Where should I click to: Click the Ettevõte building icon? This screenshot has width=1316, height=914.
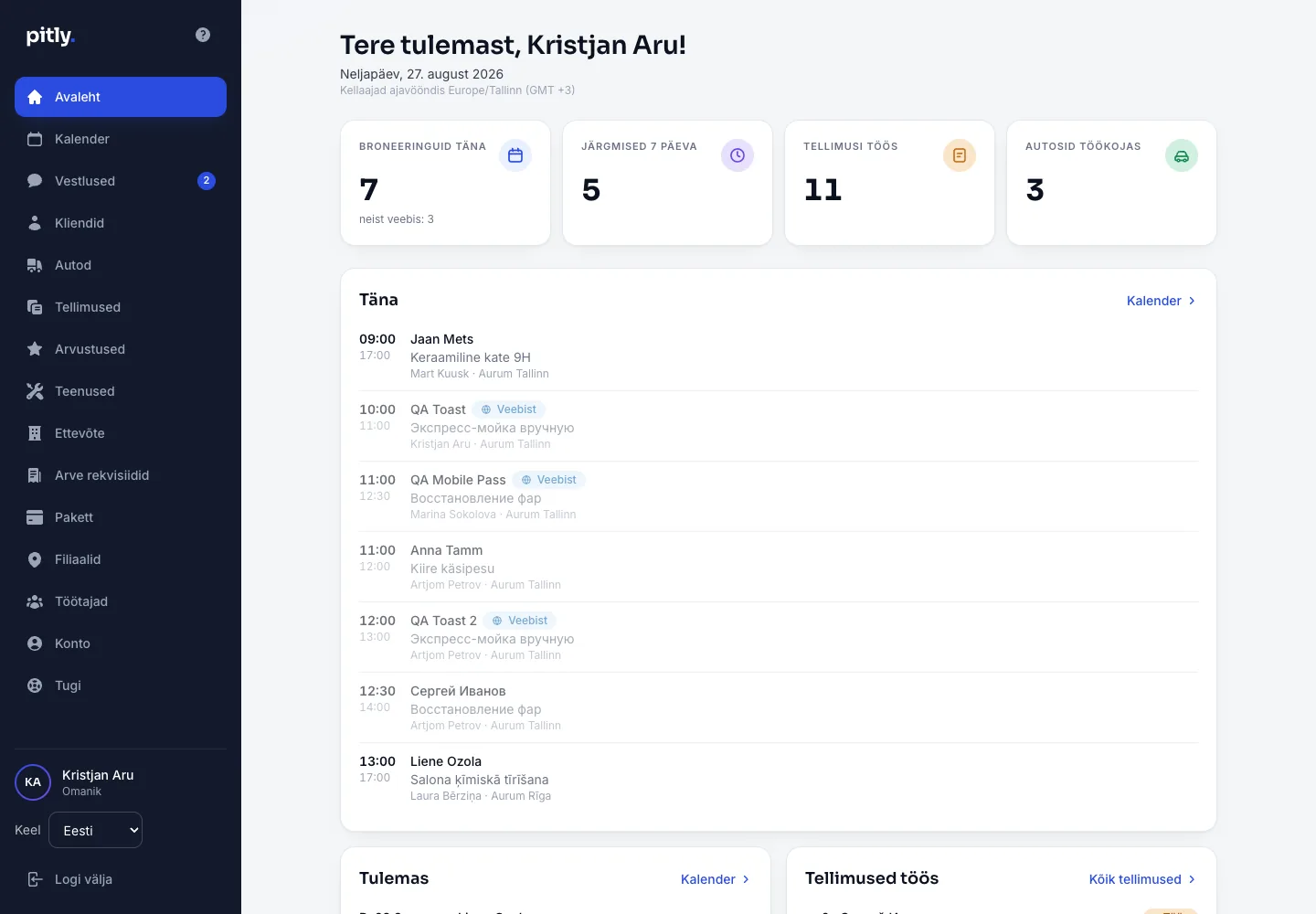[x=35, y=433]
